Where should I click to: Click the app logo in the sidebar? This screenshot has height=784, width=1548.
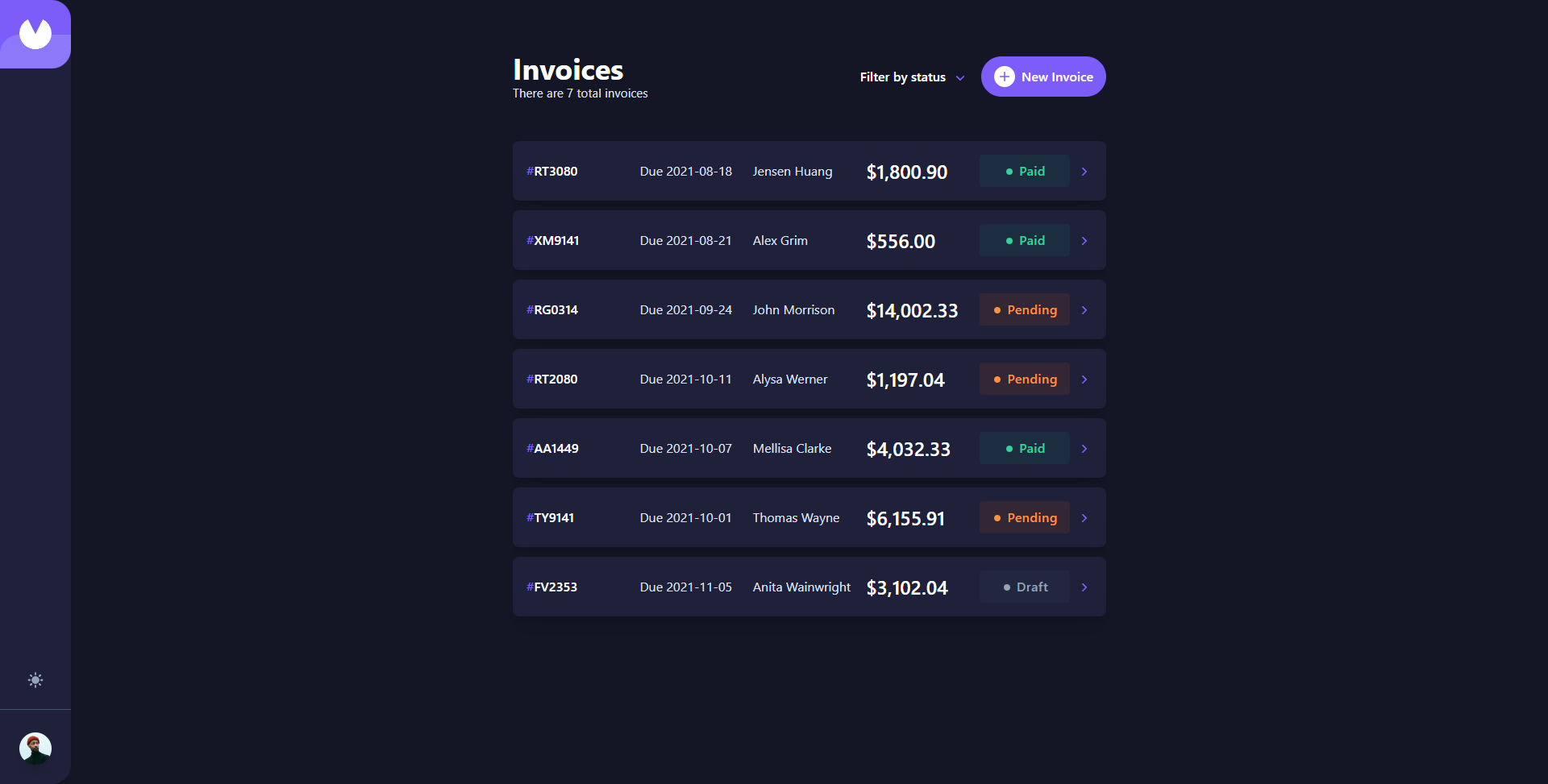coord(35,34)
